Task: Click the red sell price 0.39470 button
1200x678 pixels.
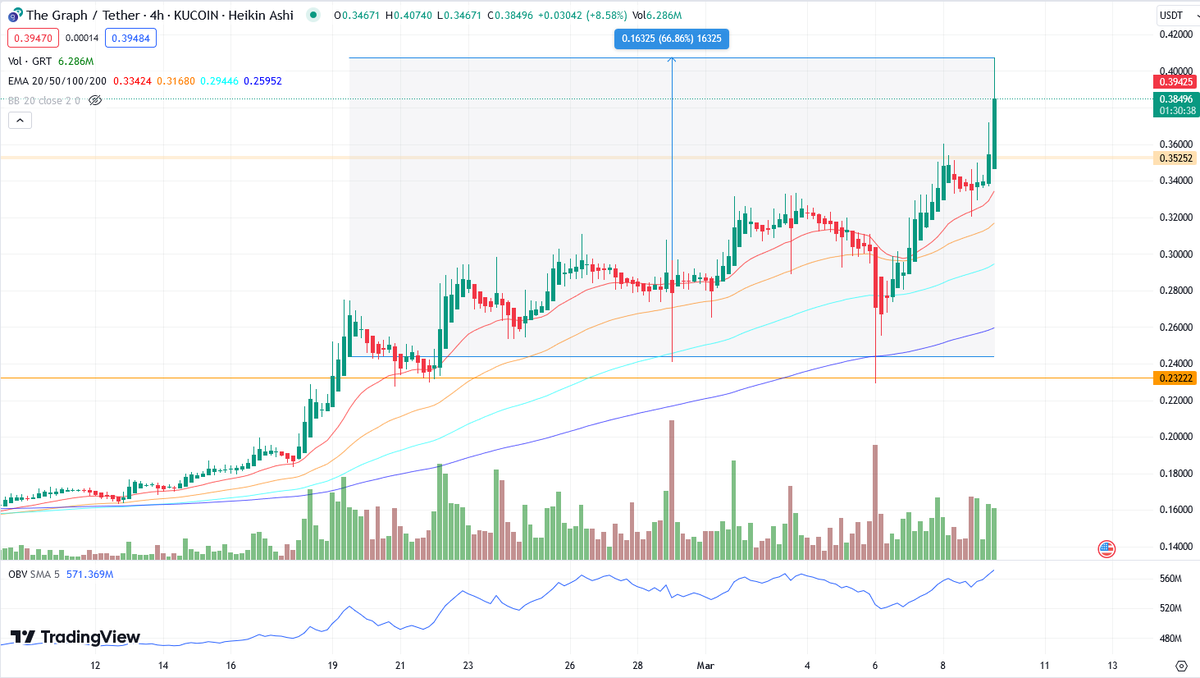Action: 33,39
